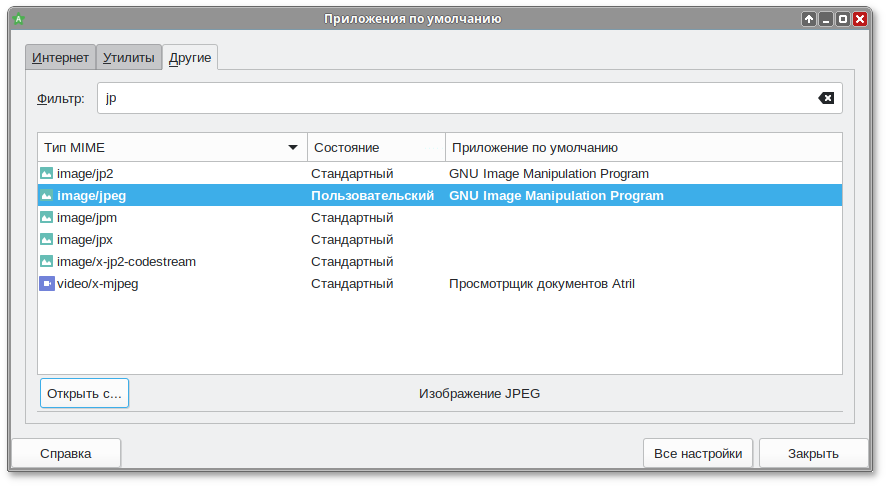886x486 pixels.
Task: Select the image/x-jp2-codestream row
Action: pyautogui.click(x=440, y=262)
